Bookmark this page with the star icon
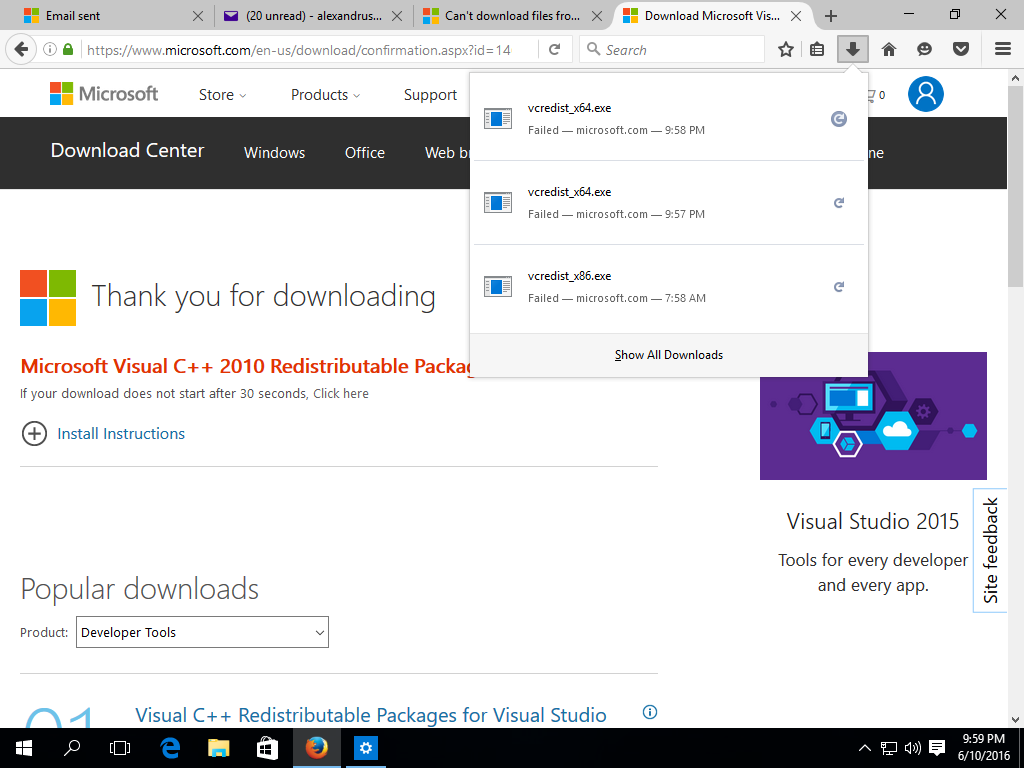This screenshot has width=1024, height=768. (x=786, y=50)
